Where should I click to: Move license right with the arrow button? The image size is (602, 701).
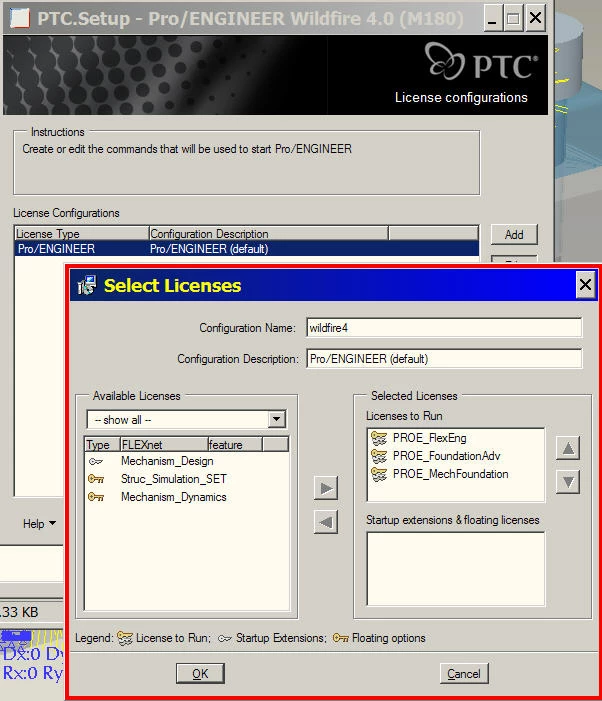326,488
